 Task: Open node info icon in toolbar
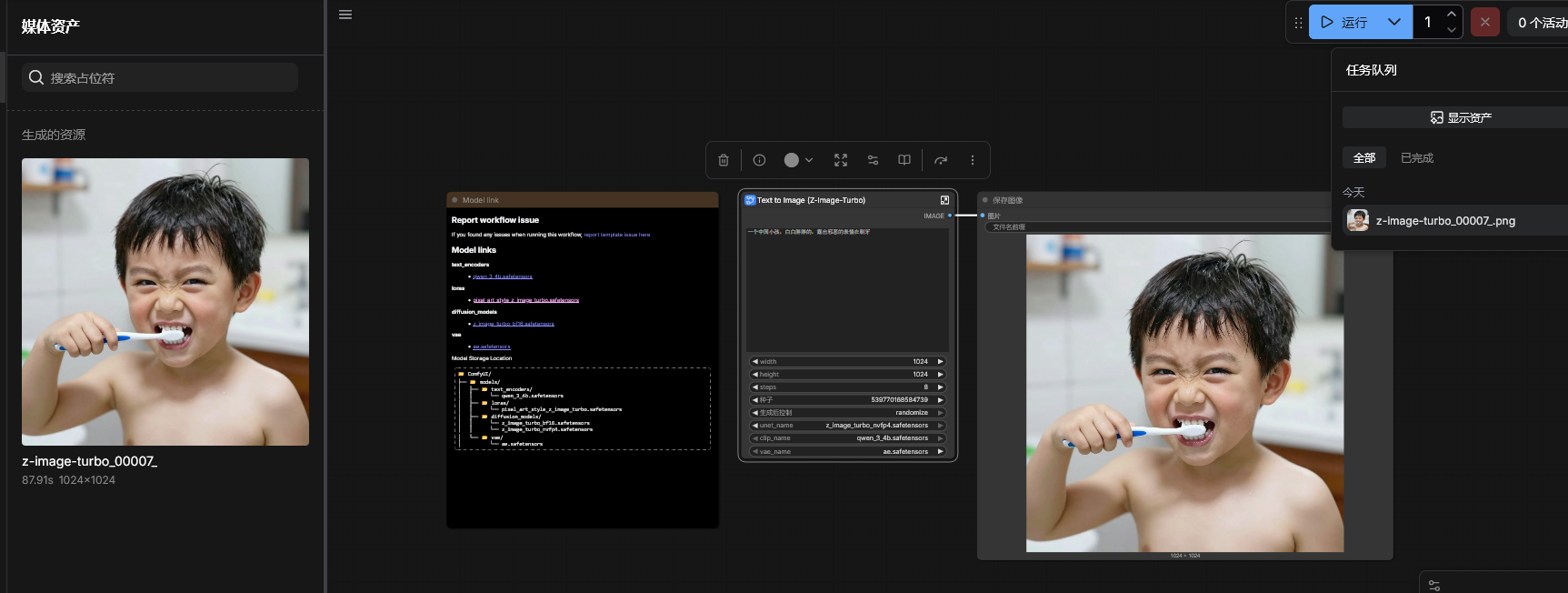759,160
